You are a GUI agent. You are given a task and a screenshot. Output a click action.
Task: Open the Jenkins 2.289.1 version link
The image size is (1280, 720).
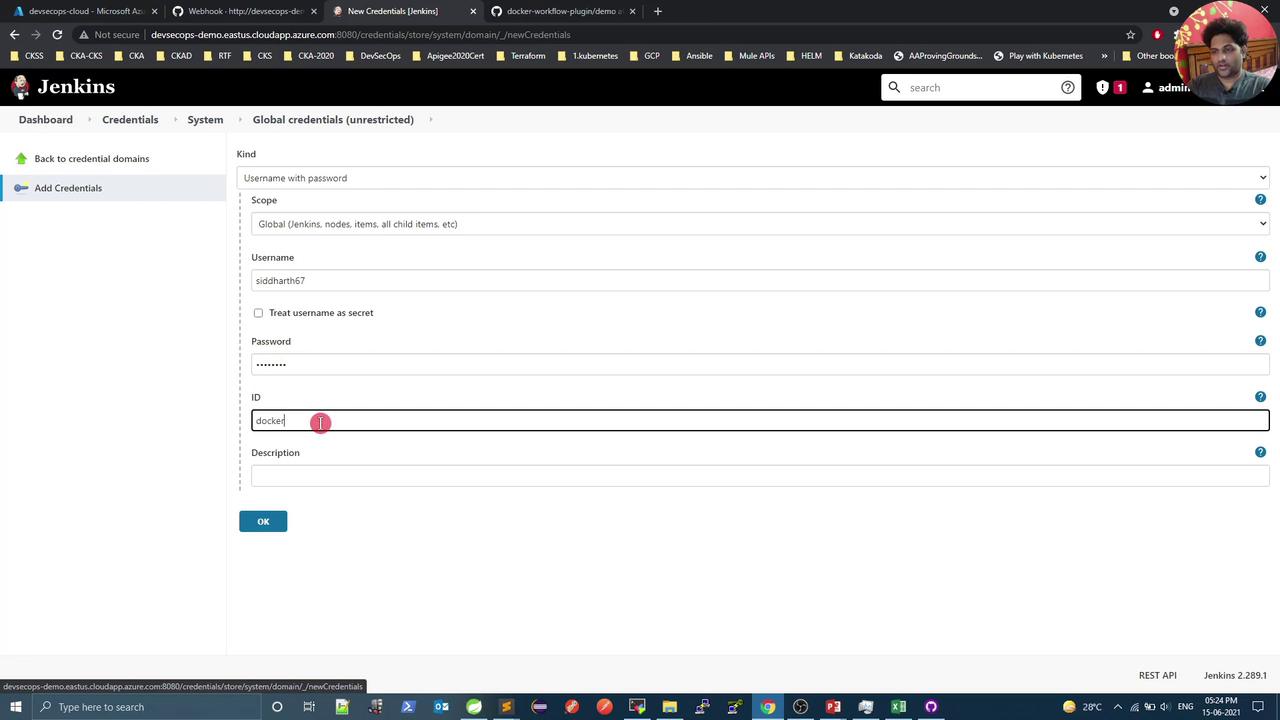click(x=1235, y=676)
